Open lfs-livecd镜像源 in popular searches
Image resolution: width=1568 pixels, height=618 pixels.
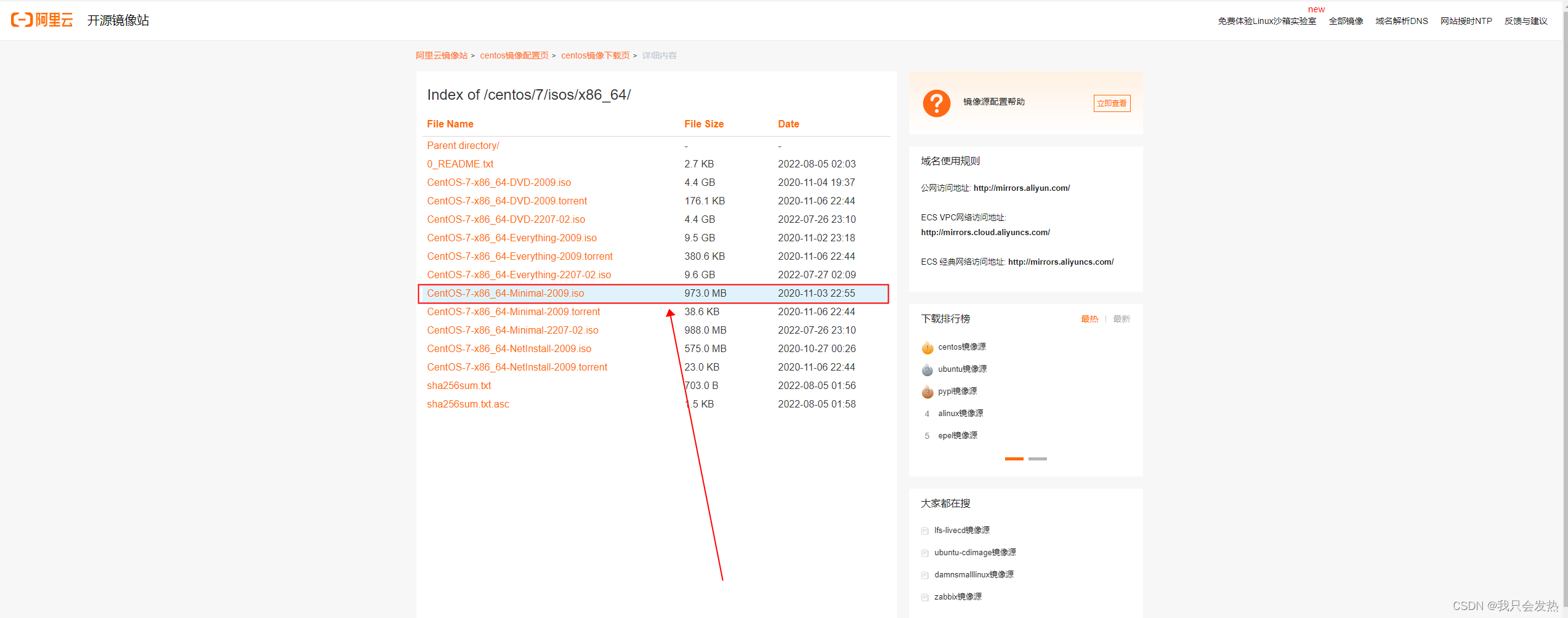(962, 531)
